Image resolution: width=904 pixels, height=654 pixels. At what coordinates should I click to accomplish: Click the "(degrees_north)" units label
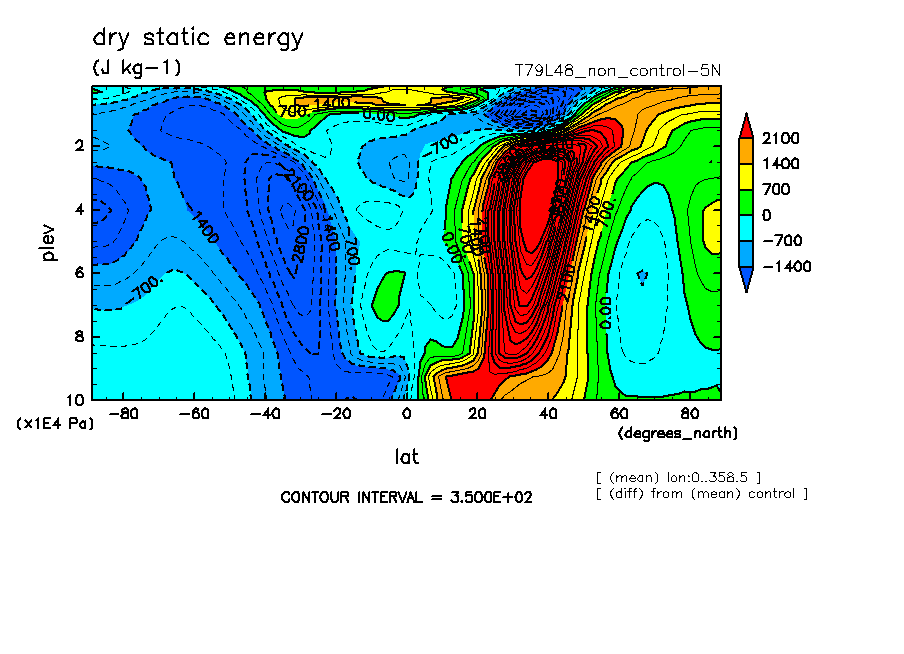(x=678, y=432)
